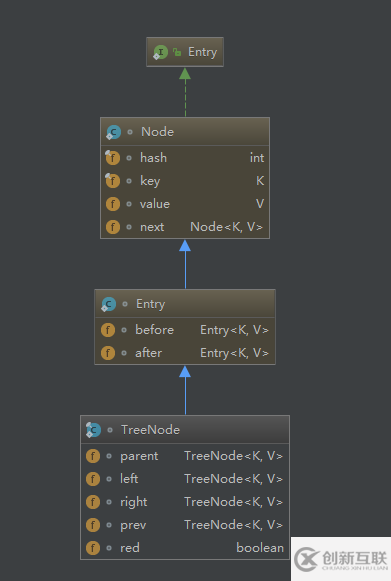Viewport: 391px width, 581px height.
Task: Select the int type of hash
Action: pos(257,158)
